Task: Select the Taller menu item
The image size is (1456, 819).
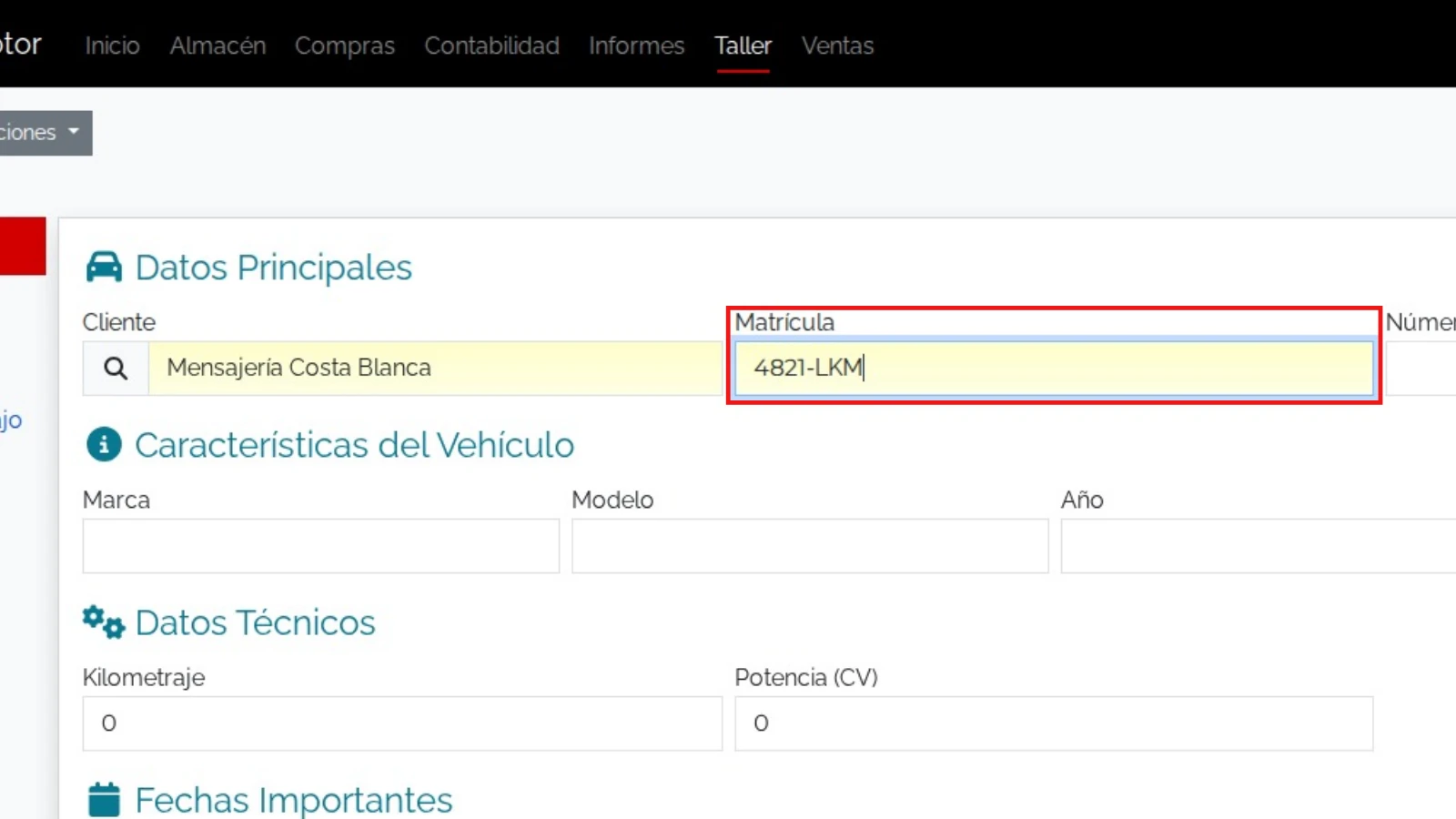Action: pos(743,45)
